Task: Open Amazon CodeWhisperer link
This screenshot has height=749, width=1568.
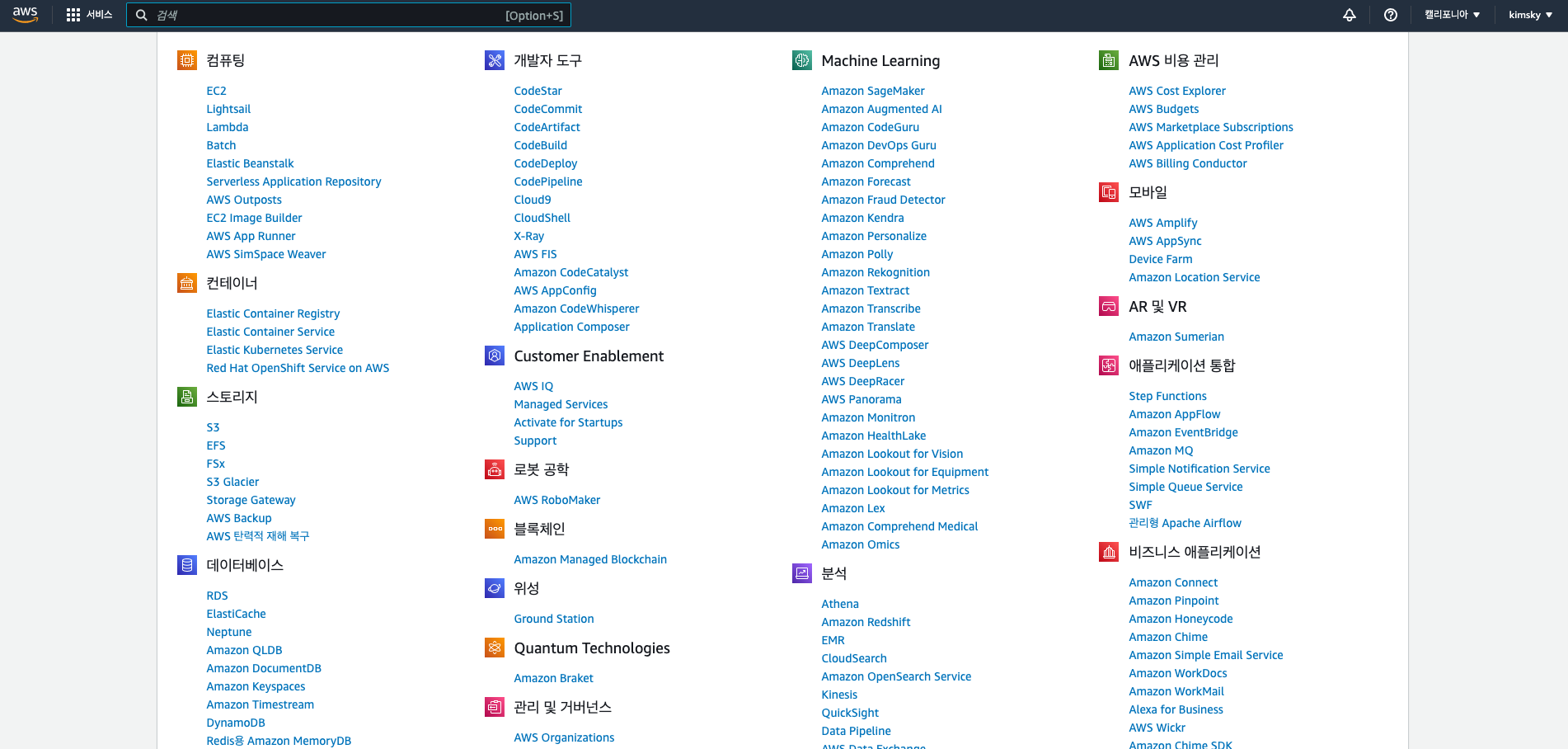Action: [576, 309]
